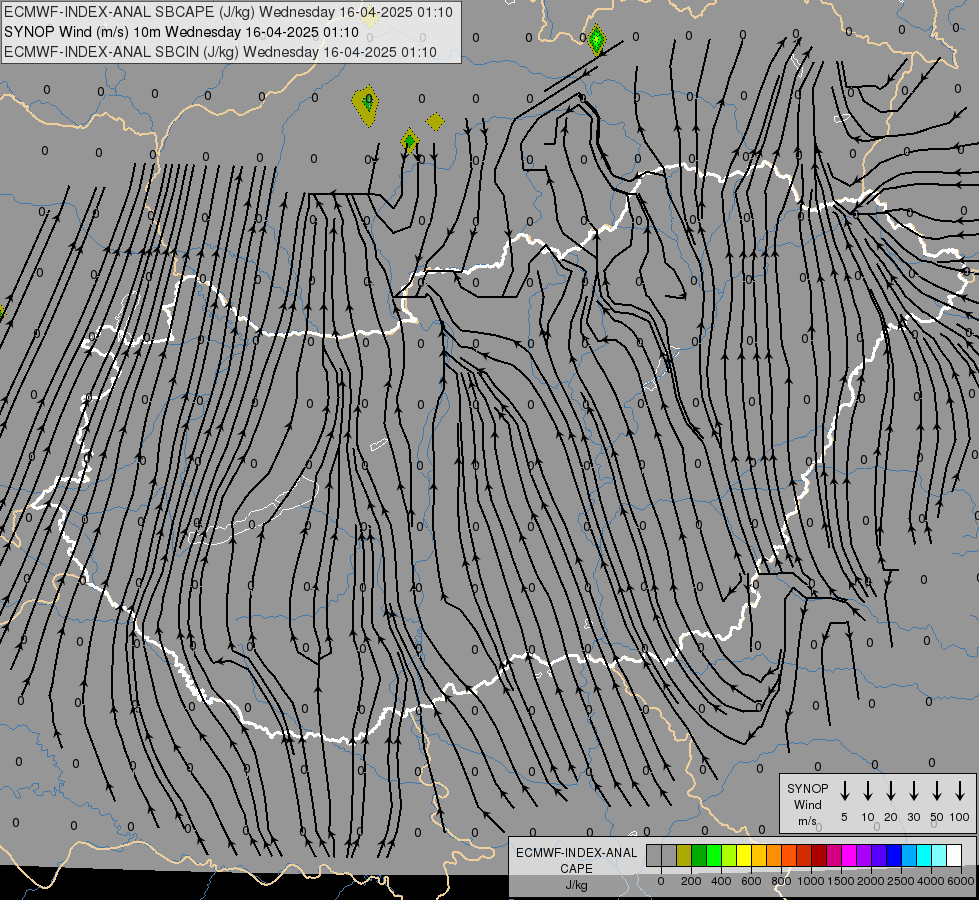Image resolution: width=979 pixels, height=900 pixels.
Task: Click the sky blue swatch in CAPE legend
Action: (x=909, y=855)
